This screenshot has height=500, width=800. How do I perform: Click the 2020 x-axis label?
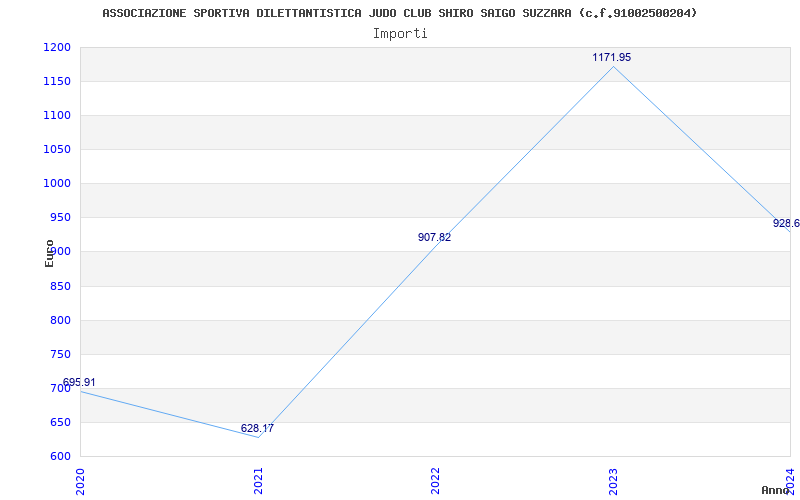[80, 481]
